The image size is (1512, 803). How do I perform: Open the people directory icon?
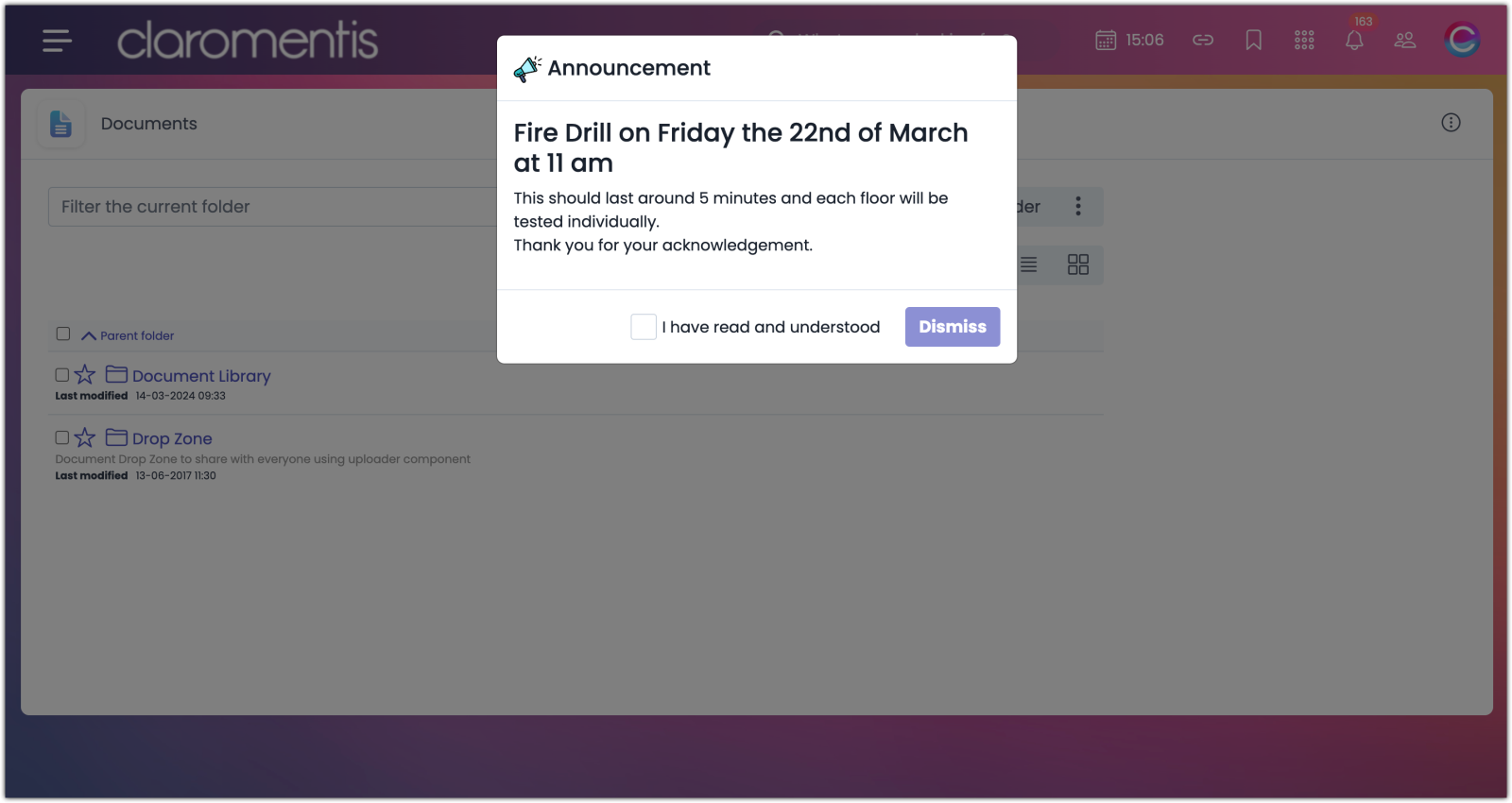1405,41
